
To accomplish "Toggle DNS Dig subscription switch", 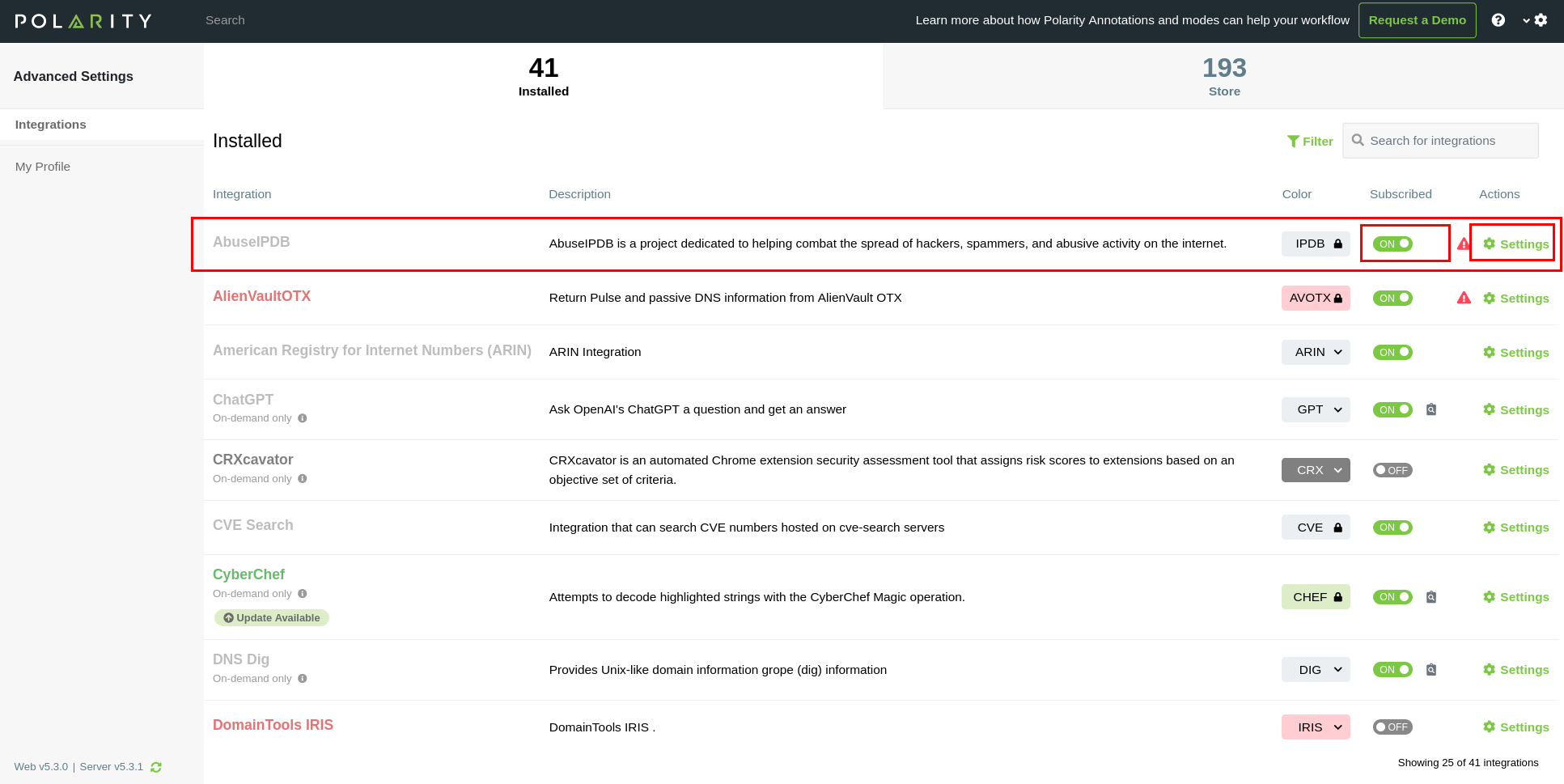I will [x=1392, y=670].
